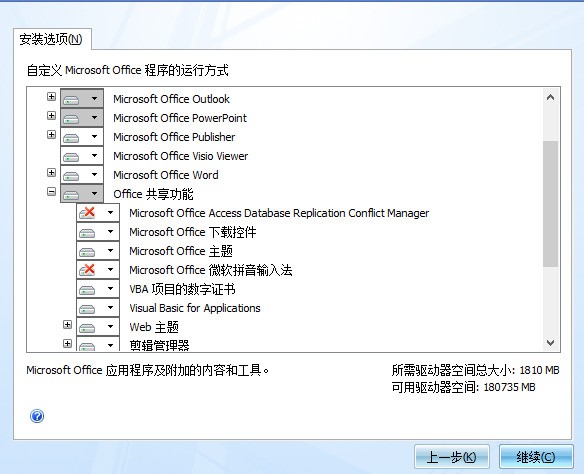Image resolution: width=584 pixels, height=474 pixels.
Task: Open install-state dropdown for Microsoft Office 下载控件
Action: (110, 232)
